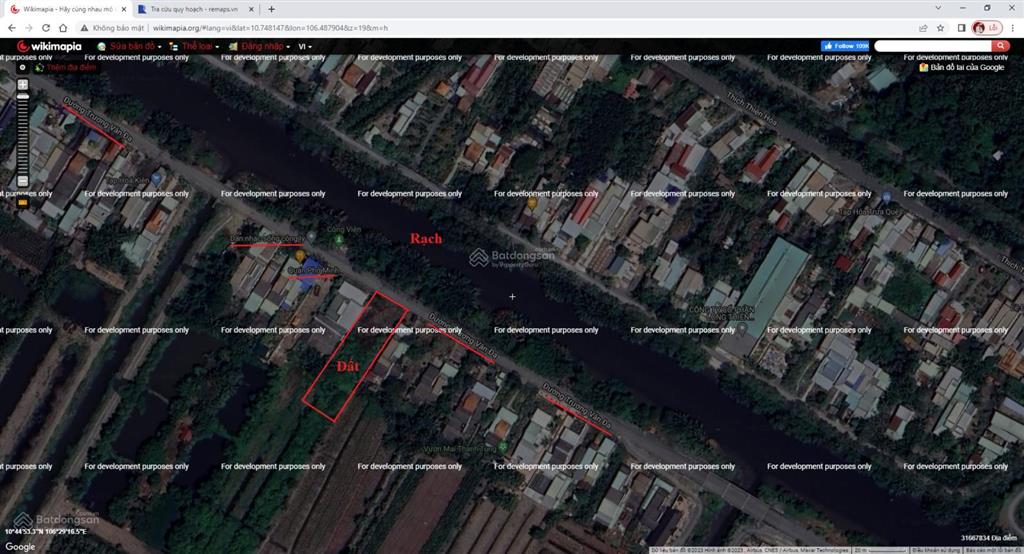1024x554 pixels.
Task: Open the Chrome three-dot menu
Action: [1013, 28]
